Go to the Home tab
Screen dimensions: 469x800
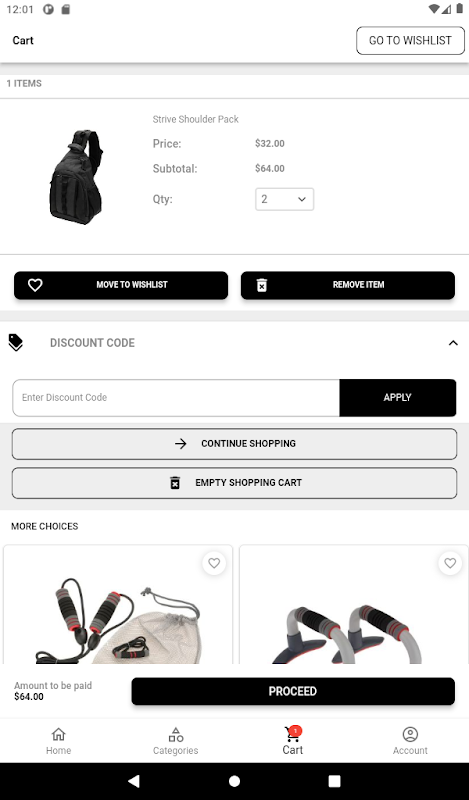59,741
